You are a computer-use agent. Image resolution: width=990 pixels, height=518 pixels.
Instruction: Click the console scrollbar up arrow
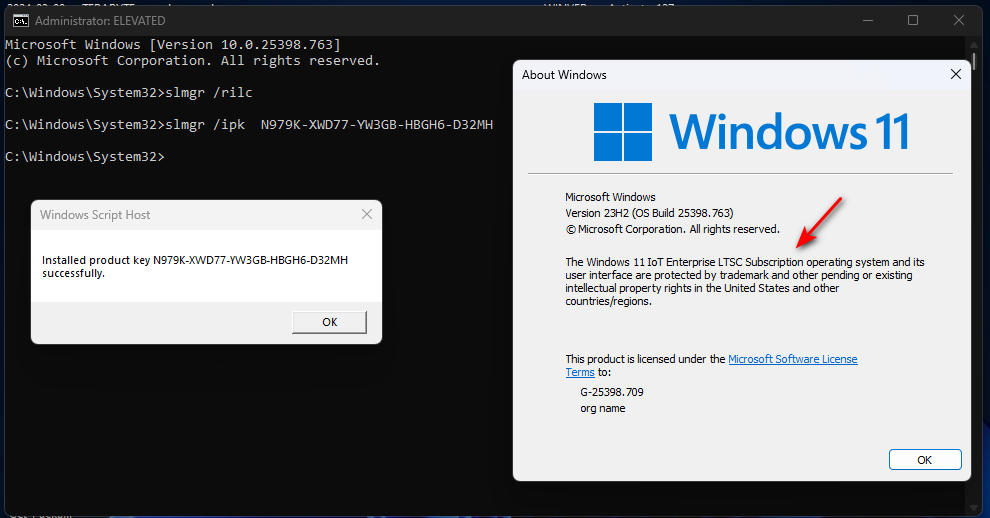[974, 44]
